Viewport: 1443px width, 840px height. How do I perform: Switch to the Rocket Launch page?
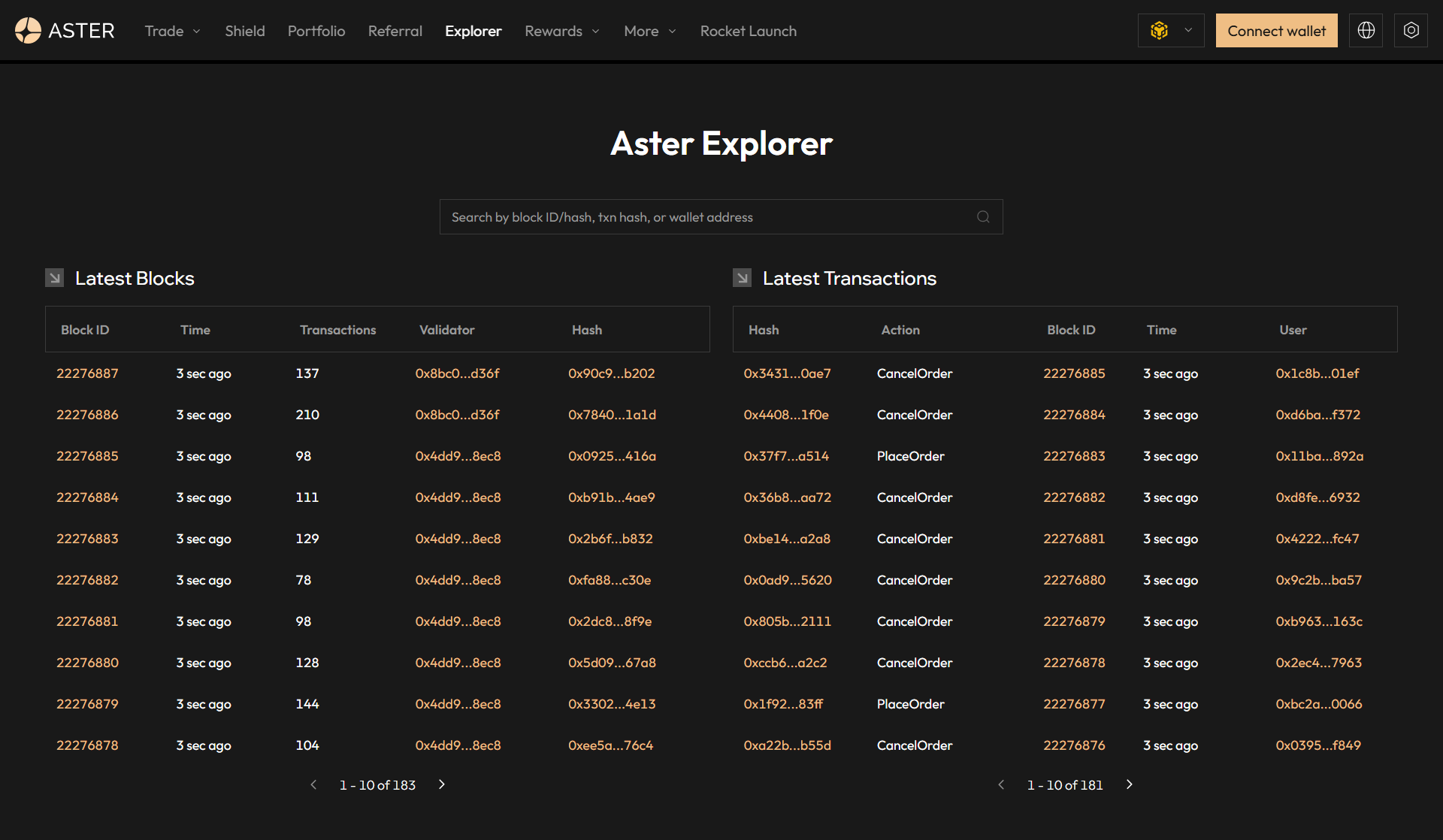click(x=748, y=31)
